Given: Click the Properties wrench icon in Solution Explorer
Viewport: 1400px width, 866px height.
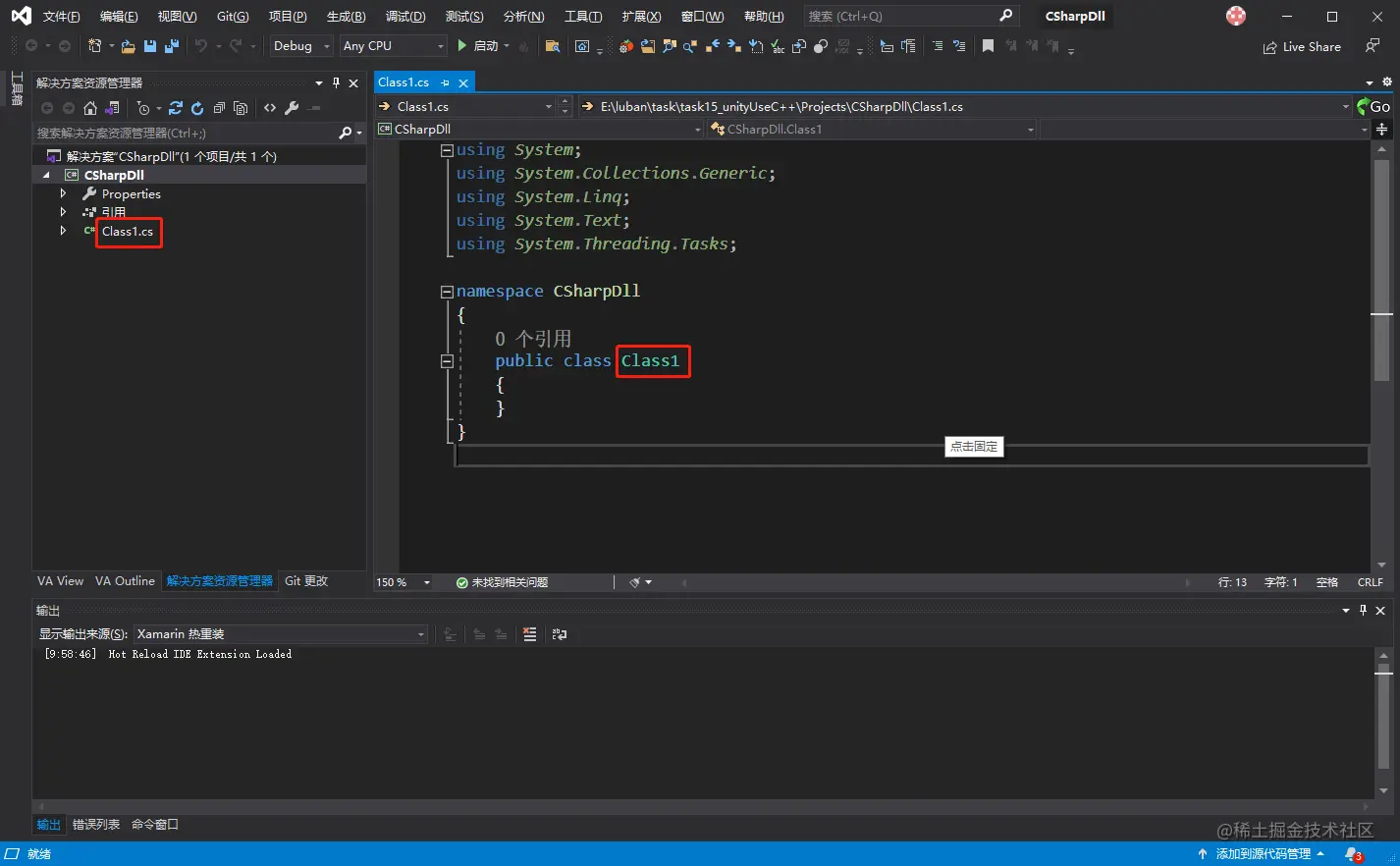Looking at the screenshot, I should [292, 108].
